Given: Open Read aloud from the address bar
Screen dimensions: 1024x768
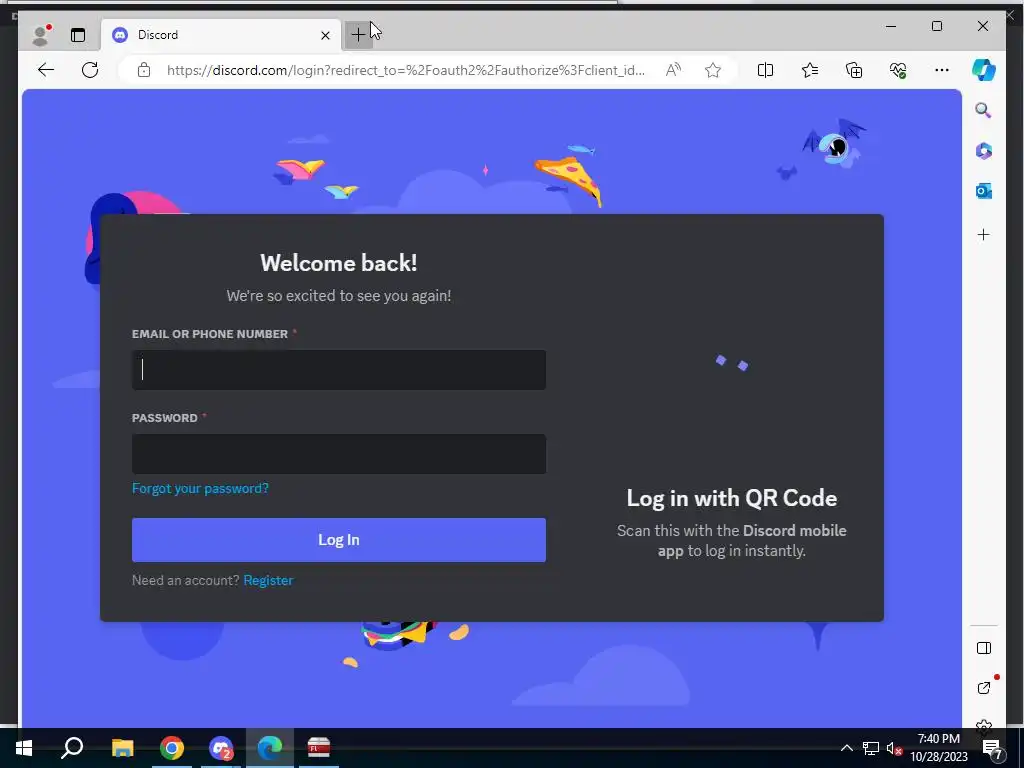Looking at the screenshot, I should click(x=673, y=70).
